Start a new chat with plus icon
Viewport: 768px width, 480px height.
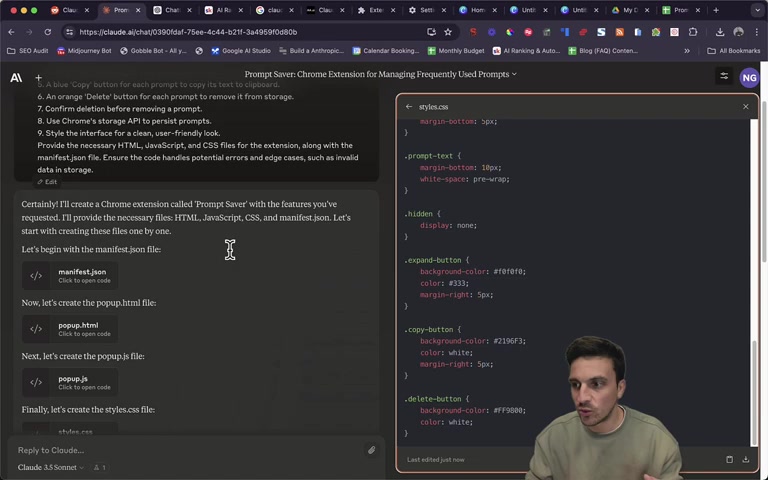[x=39, y=77]
